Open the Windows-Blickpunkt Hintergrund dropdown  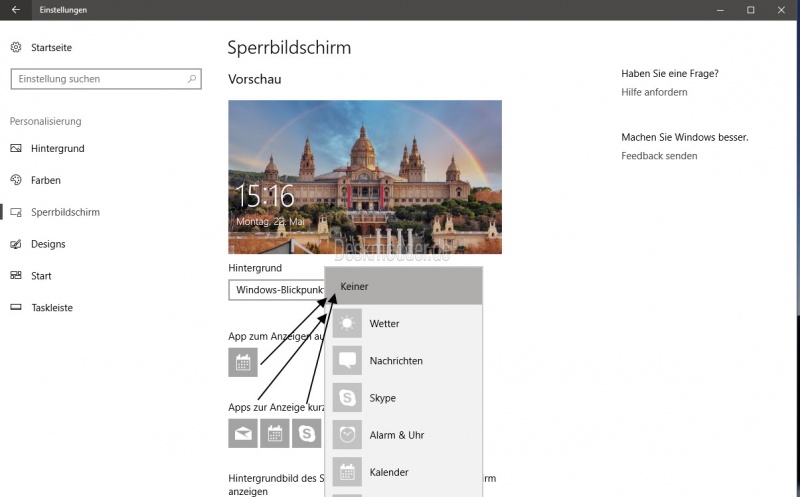277,290
